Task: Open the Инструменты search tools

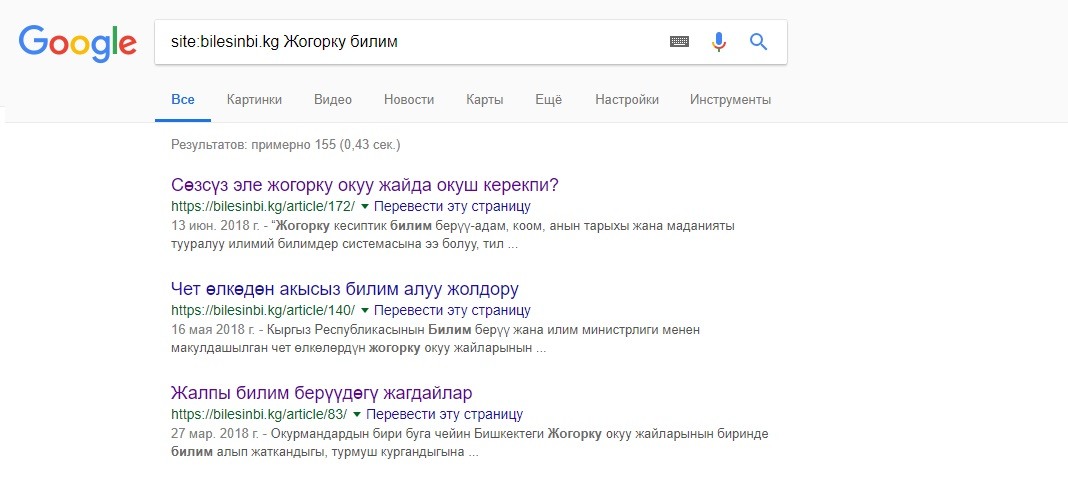Action: click(x=730, y=100)
